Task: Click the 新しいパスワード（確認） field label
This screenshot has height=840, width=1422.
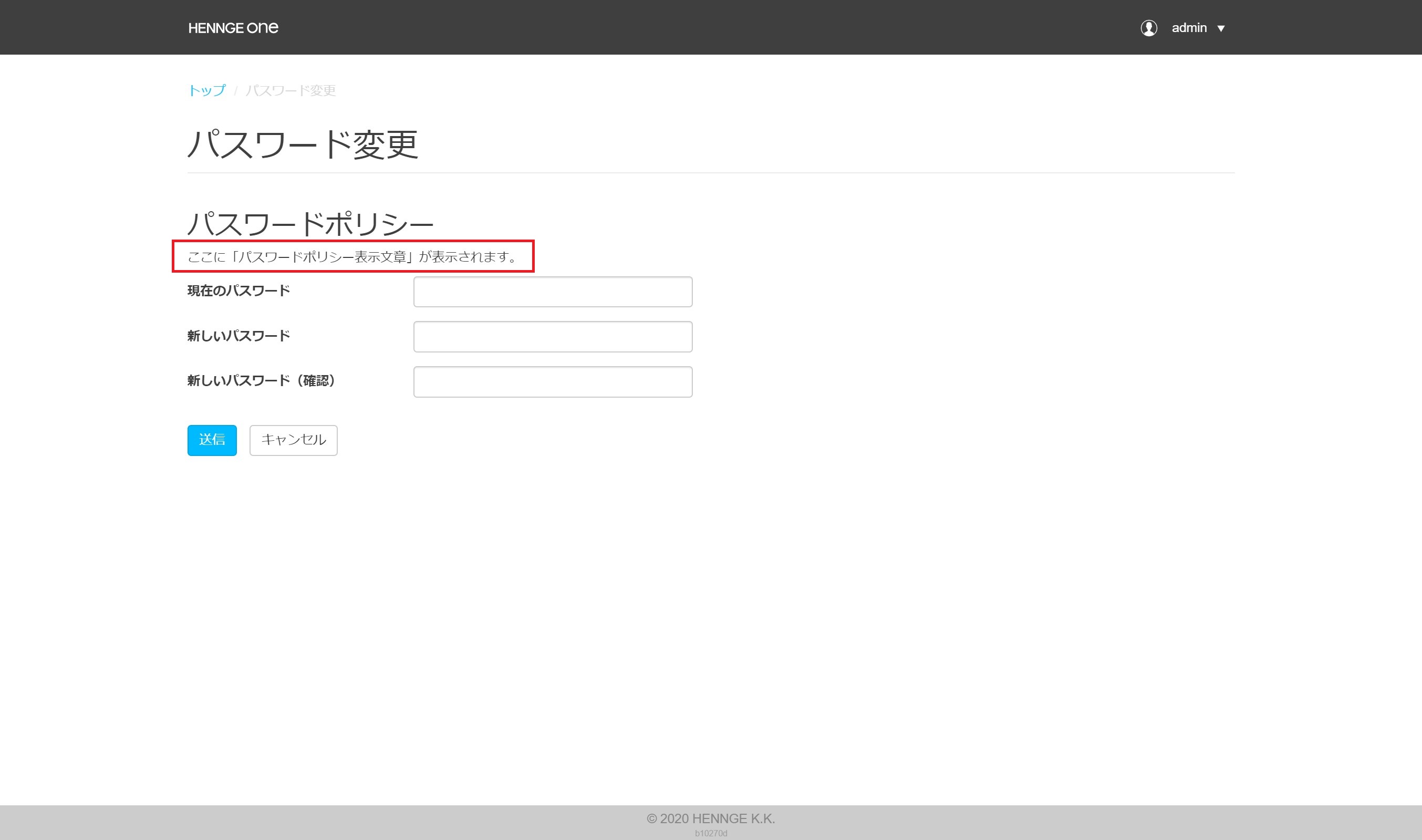Action: tap(261, 381)
